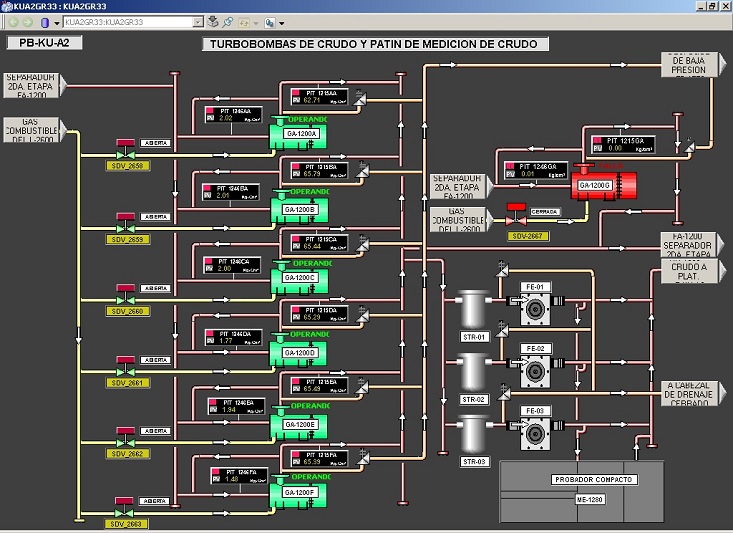Click the FE-02 flow meter icon
Screen dimensions: 733x533
535,370
